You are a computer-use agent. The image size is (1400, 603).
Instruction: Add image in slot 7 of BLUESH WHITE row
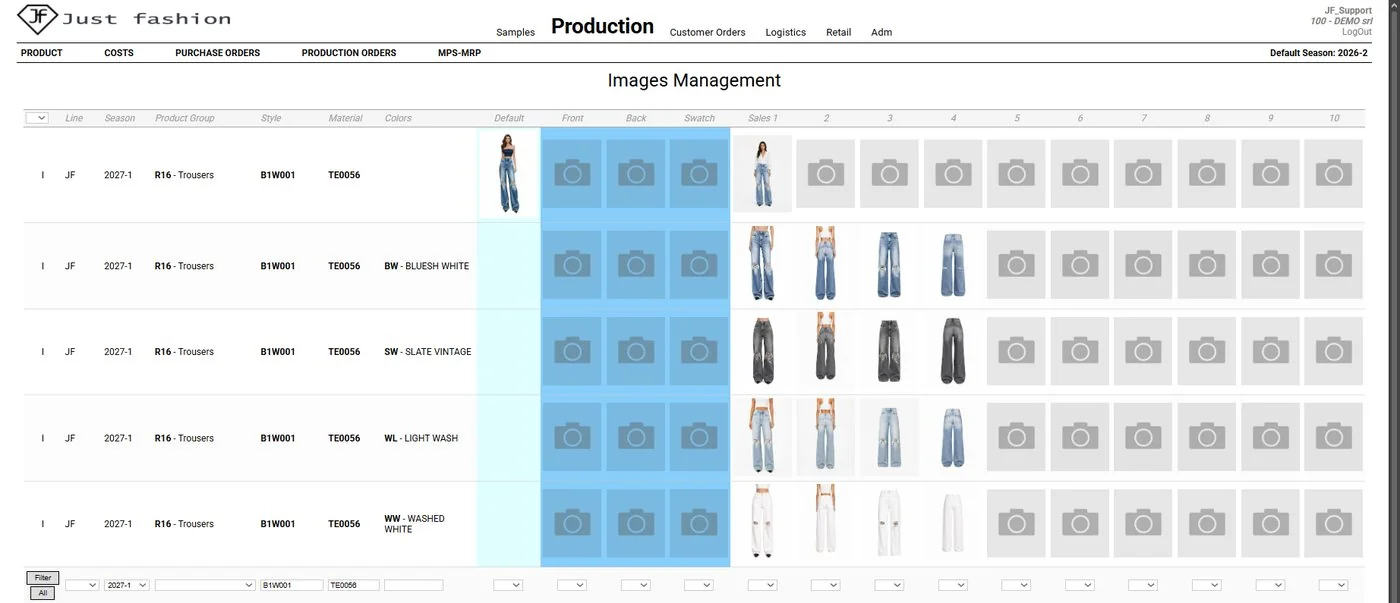click(x=1143, y=265)
